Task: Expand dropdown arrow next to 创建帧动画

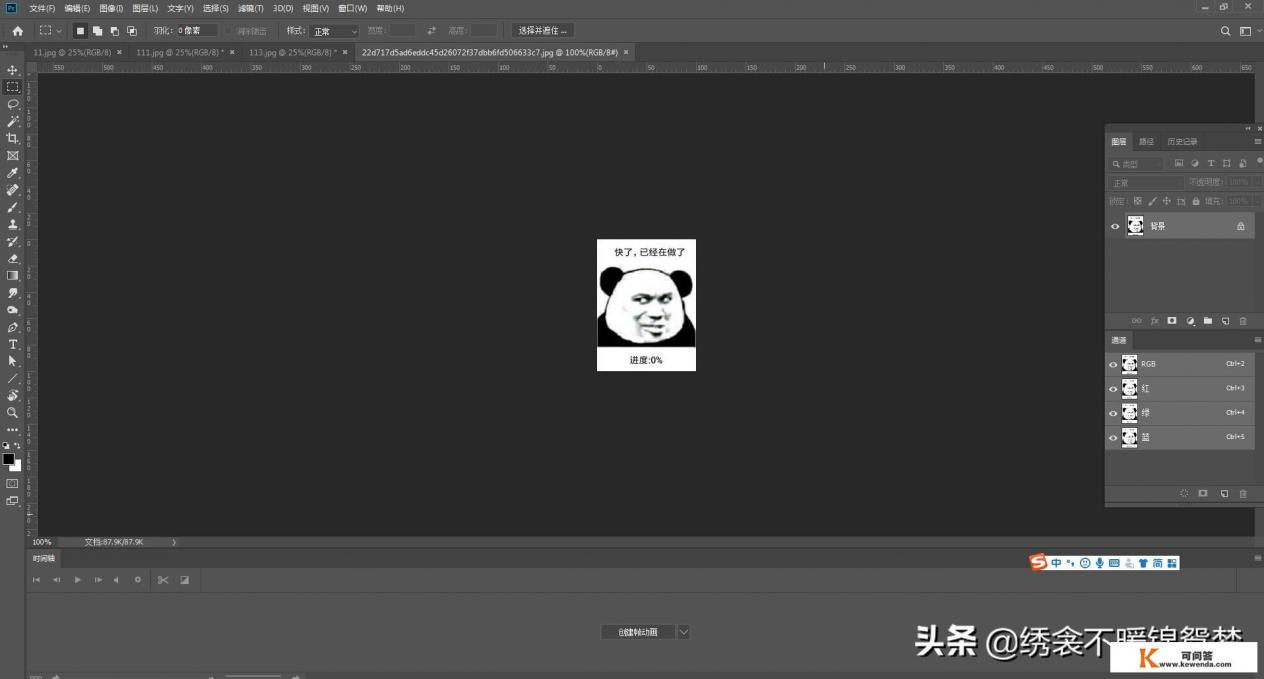Action: [684, 632]
